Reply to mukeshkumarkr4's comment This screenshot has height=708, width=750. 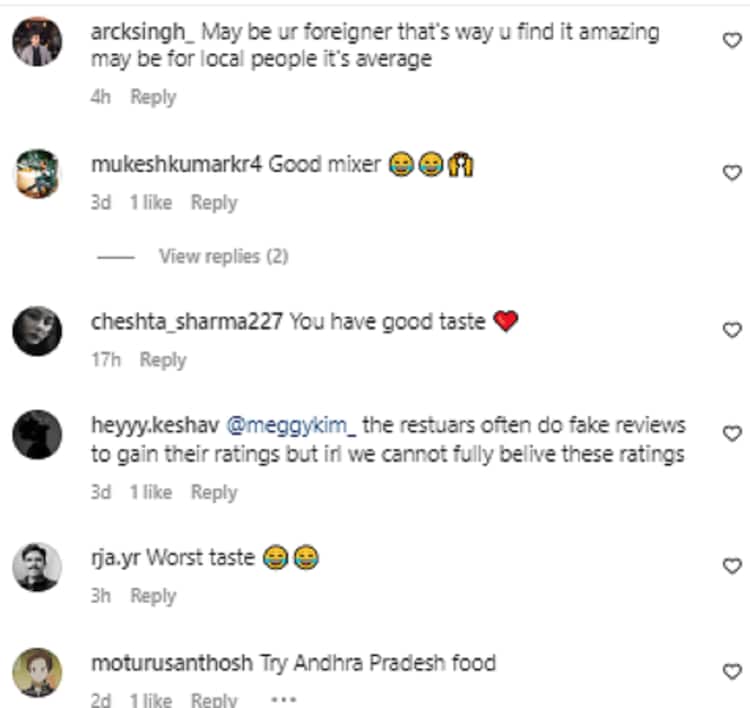coord(213,202)
